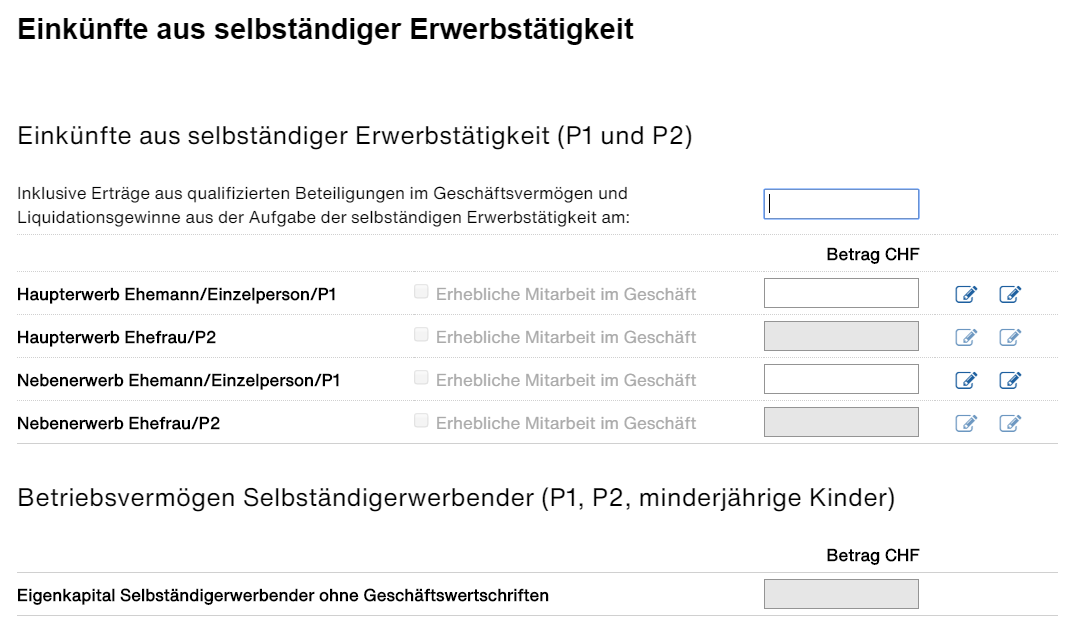Open first edit icon for Nebenerwerb Ehemann/Einzelperson/P1
The image size is (1078, 636).
966,380
